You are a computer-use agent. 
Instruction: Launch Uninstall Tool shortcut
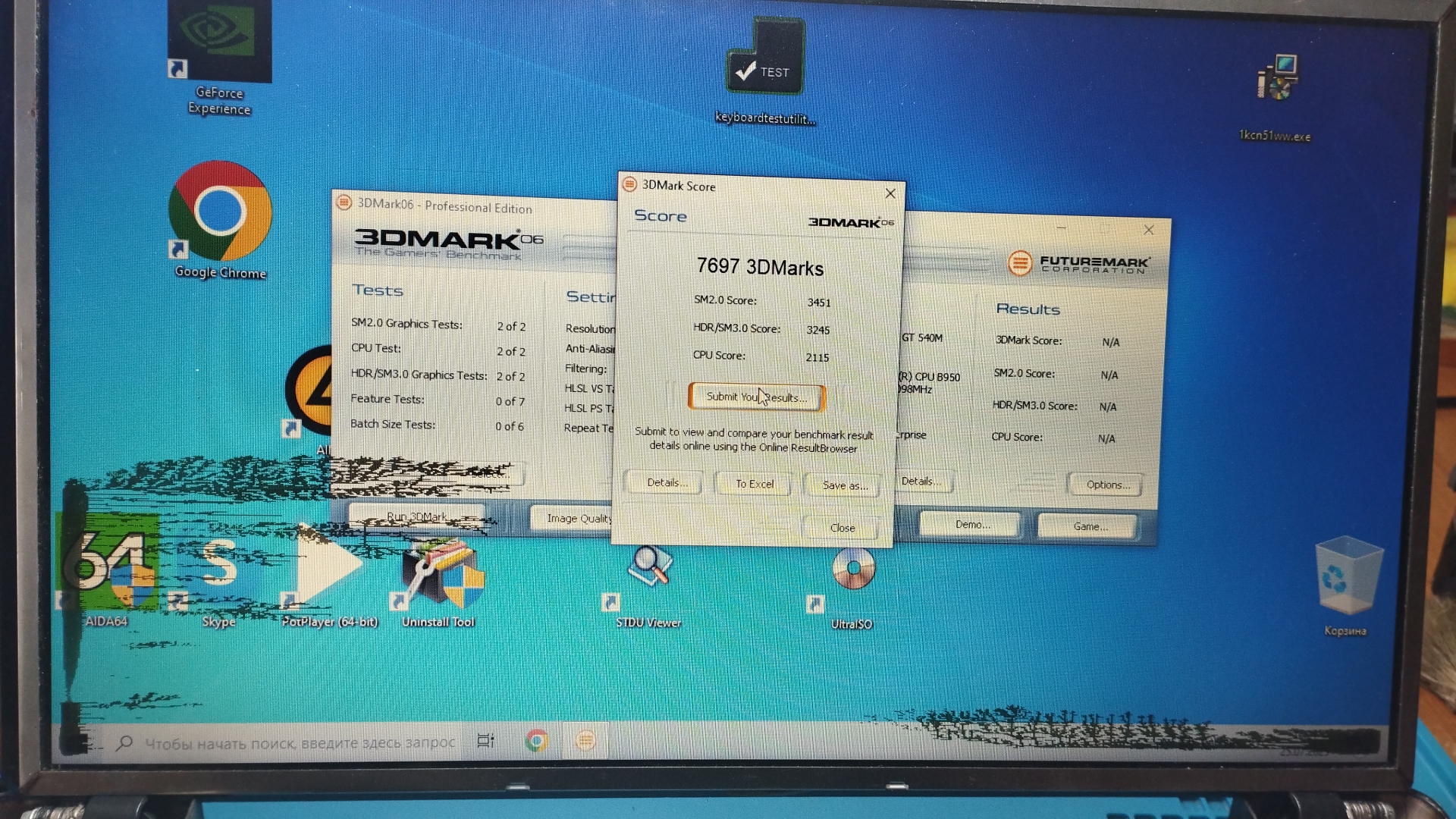[x=440, y=576]
